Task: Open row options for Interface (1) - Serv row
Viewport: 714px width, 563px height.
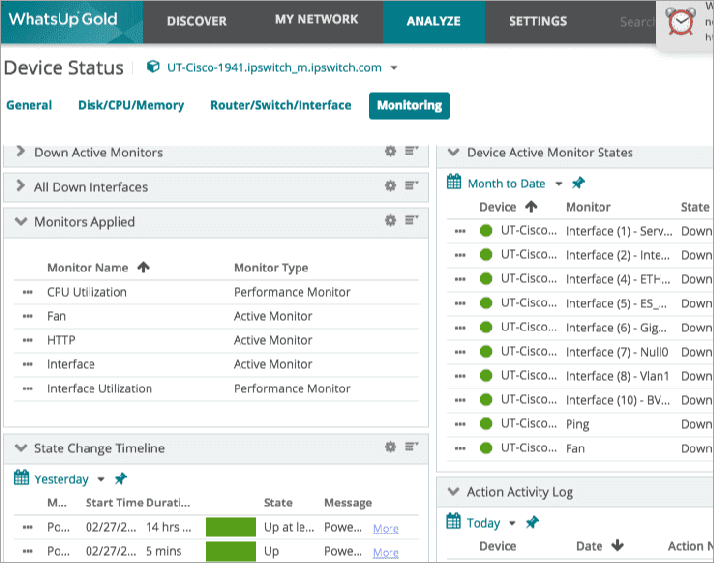Action: (460, 231)
